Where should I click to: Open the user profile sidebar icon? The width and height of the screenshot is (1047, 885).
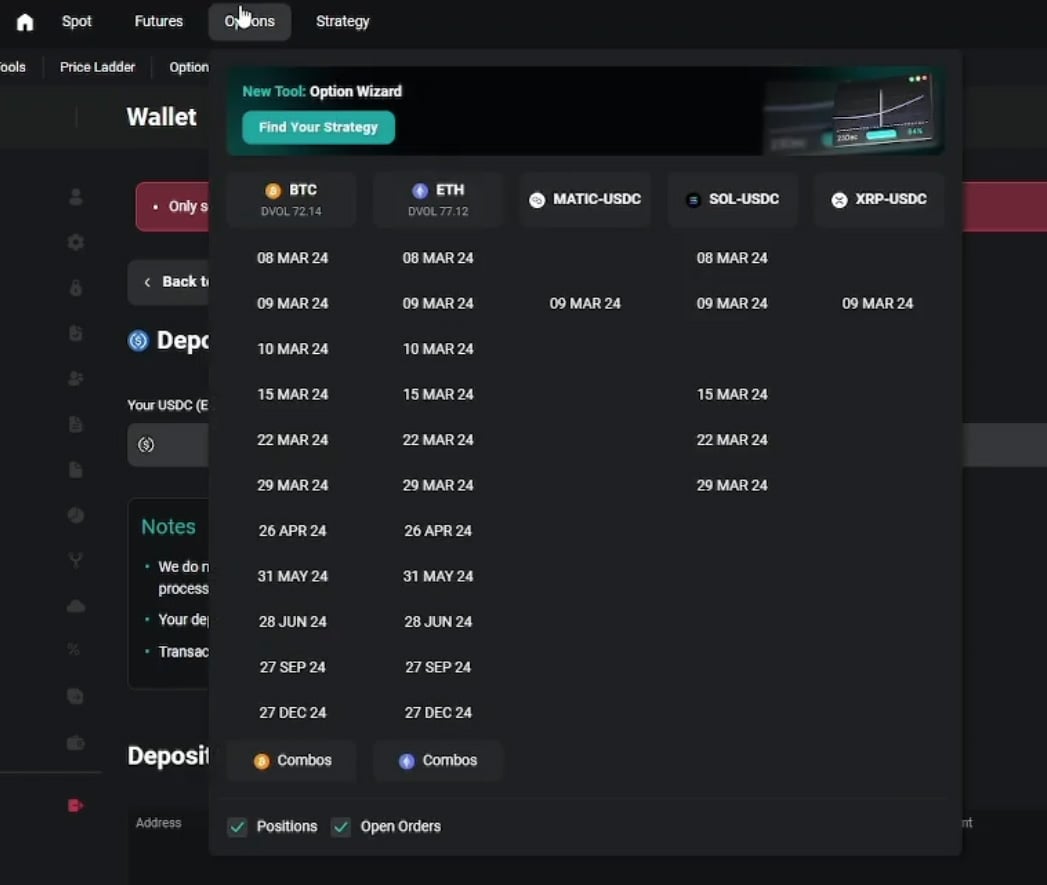coord(75,197)
